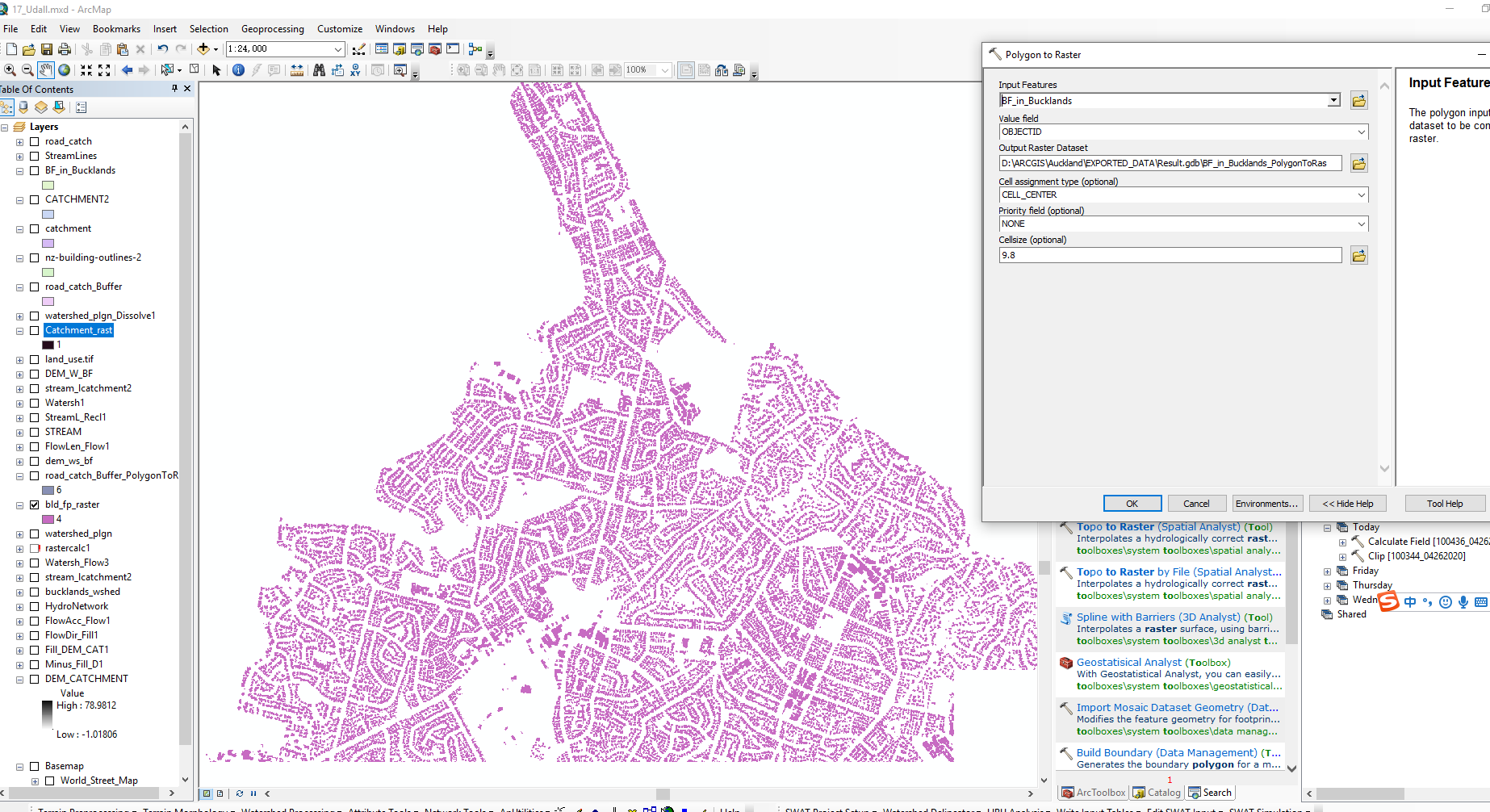This screenshot has height=812, width=1490.
Task: Open the map scale 1:24,000 dropdown
Action: click(339, 49)
